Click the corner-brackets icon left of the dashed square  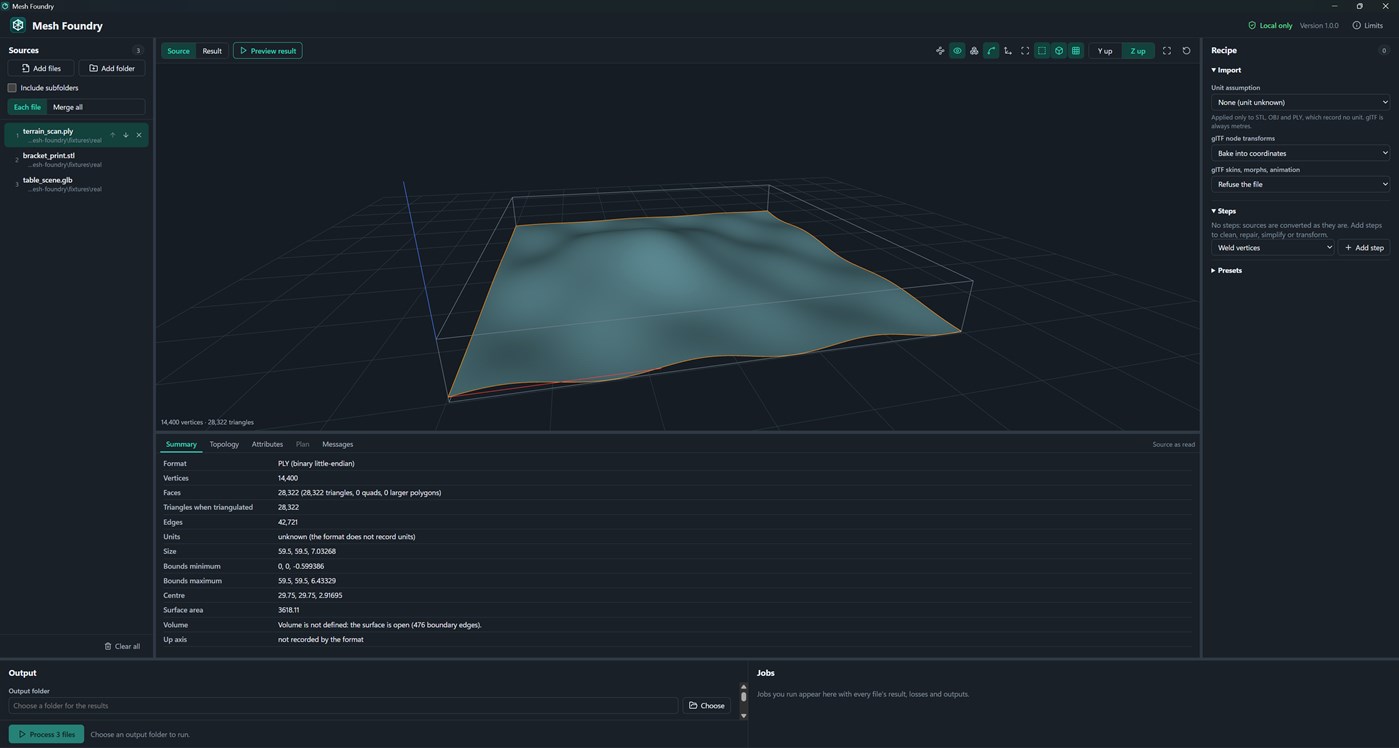(x=1025, y=51)
